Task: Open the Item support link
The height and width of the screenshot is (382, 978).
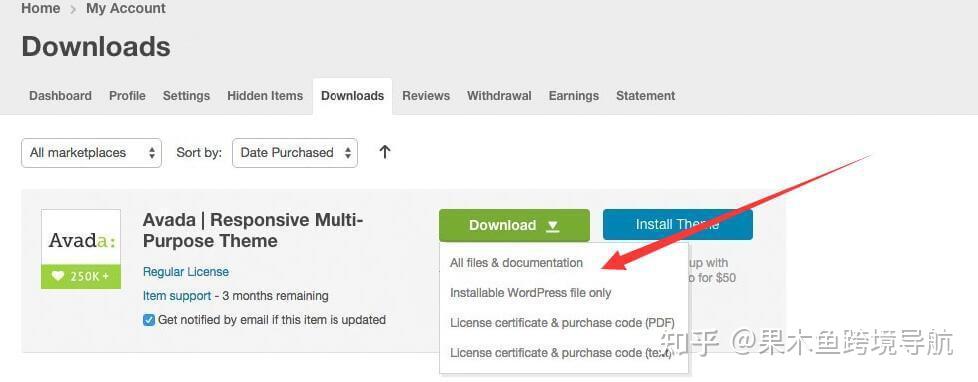Action: point(177,295)
